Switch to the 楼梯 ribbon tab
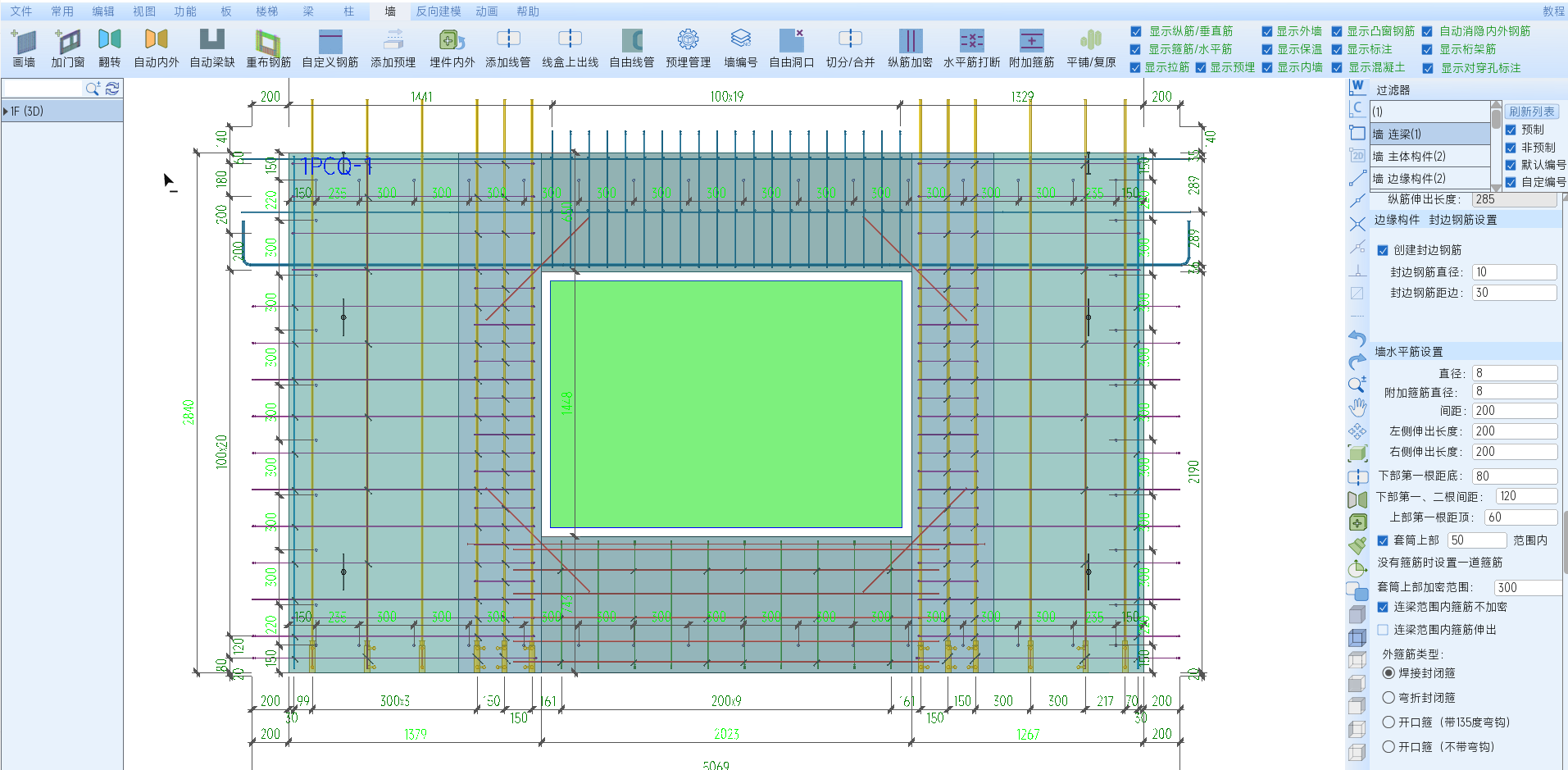1568x770 pixels. (x=266, y=11)
